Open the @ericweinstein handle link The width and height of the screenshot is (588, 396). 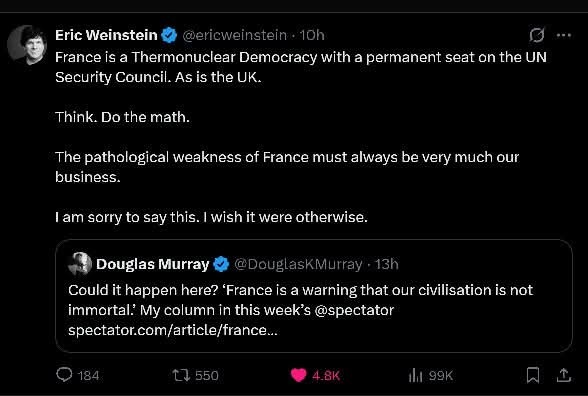[234, 35]
